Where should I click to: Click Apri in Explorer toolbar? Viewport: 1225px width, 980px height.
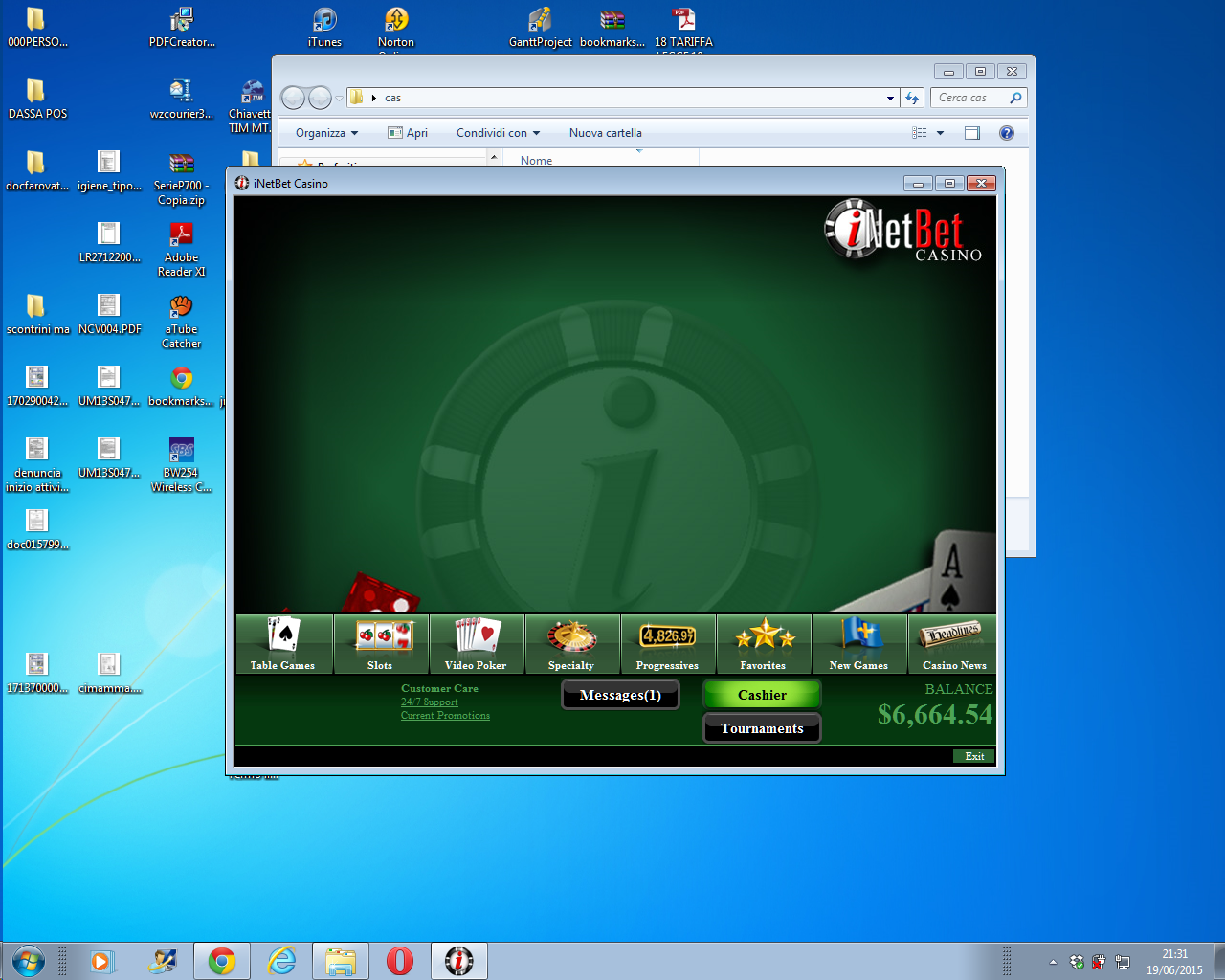(x=408, y=133)
